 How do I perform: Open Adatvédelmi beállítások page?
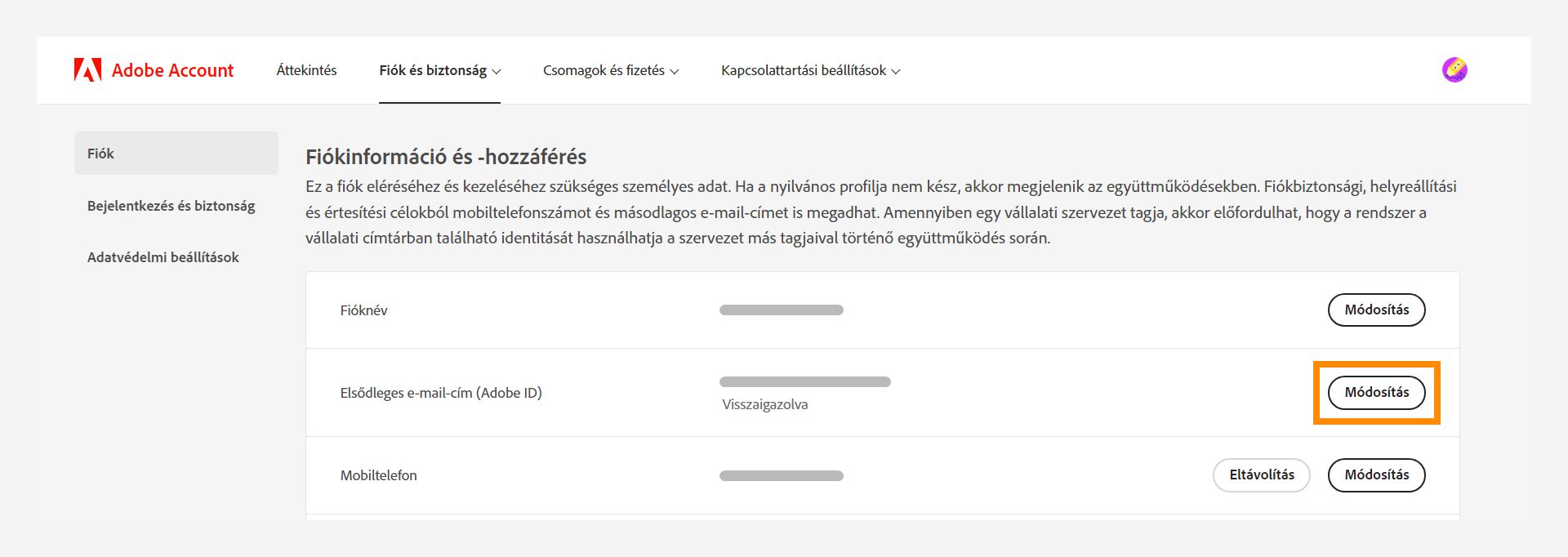[x=163, y=256]
